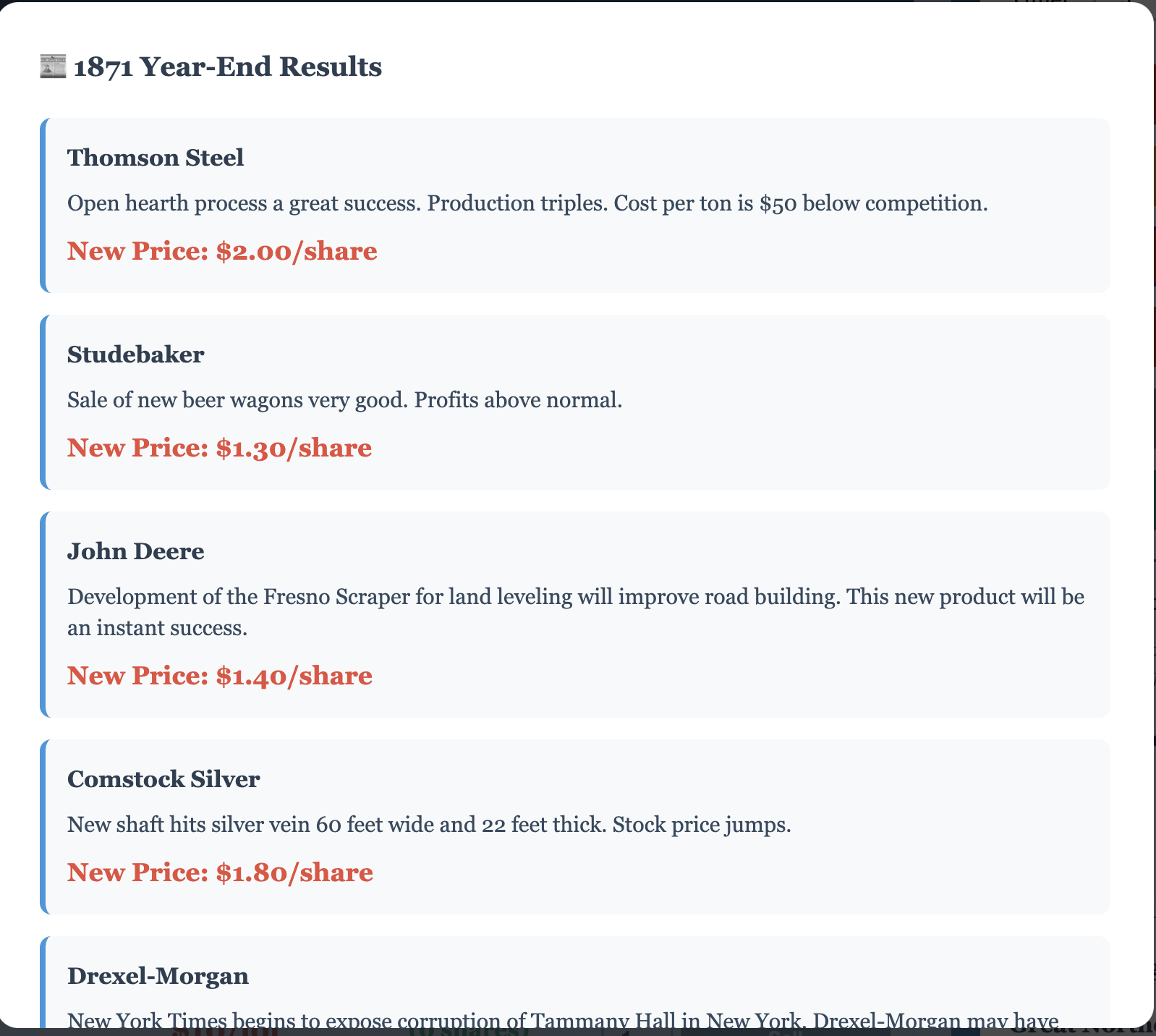
Task: Click the newspaper icon beside the results title
Action: click(x=53, y=67)
